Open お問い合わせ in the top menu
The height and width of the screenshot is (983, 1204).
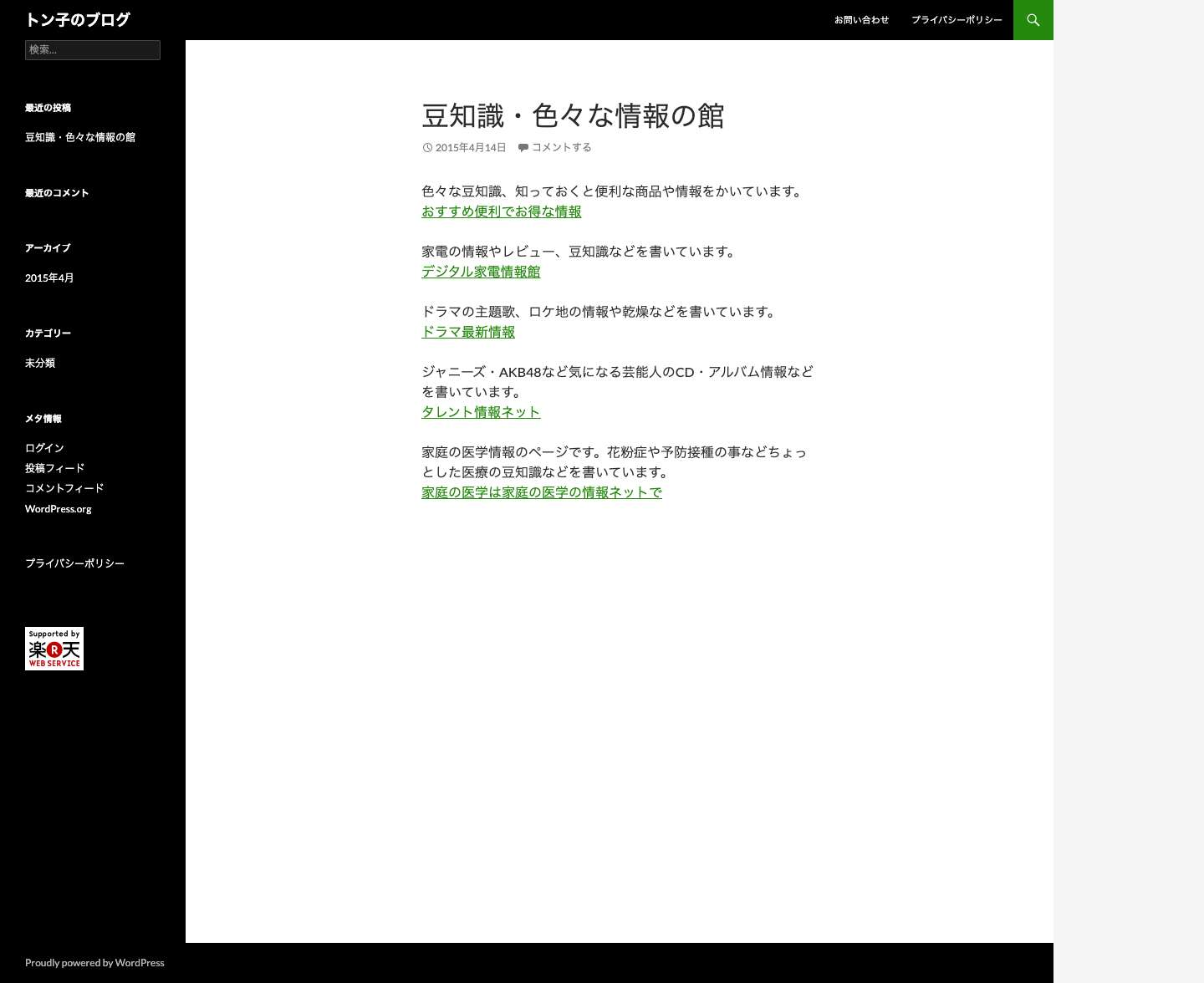[x=861, y=19]
